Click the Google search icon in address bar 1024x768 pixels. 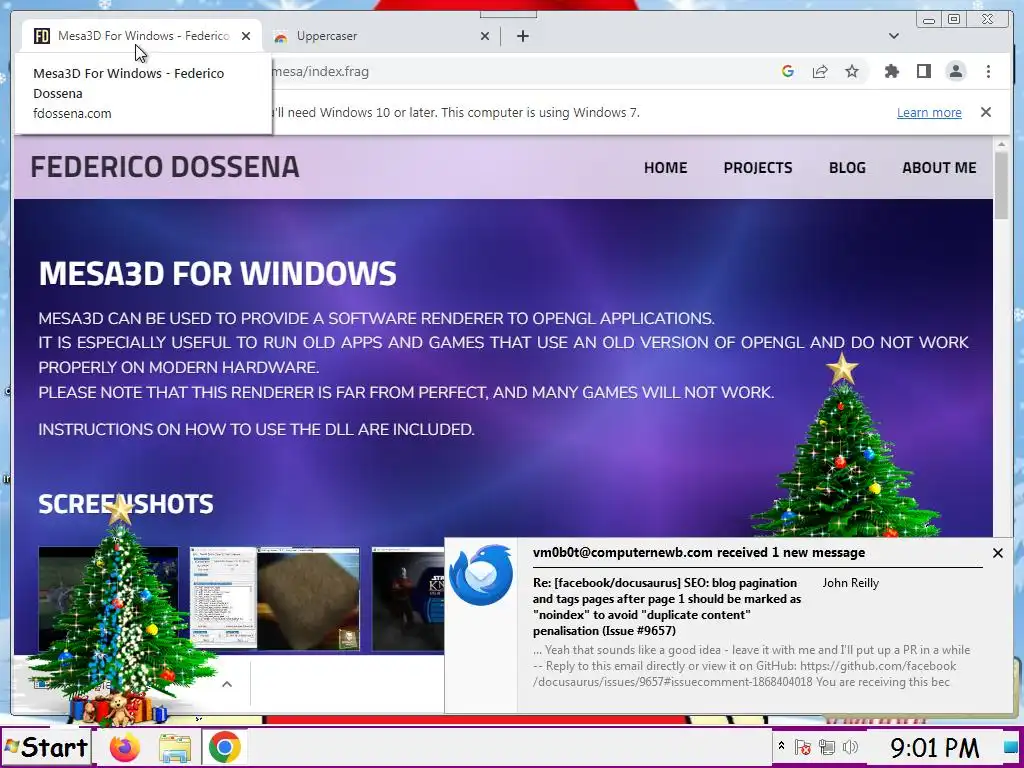[788, 71]
